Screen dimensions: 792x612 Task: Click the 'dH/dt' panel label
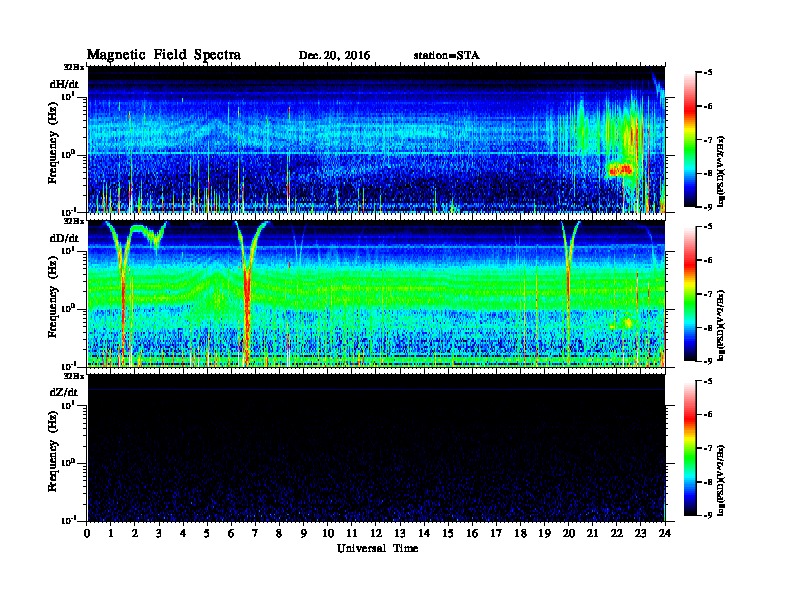pos(64,84)
